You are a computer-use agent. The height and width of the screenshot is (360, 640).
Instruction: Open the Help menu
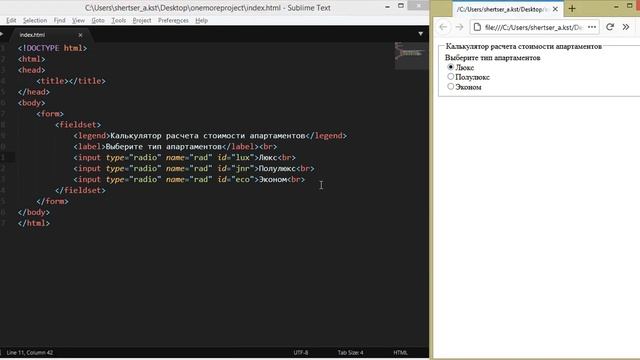[201, 20]
